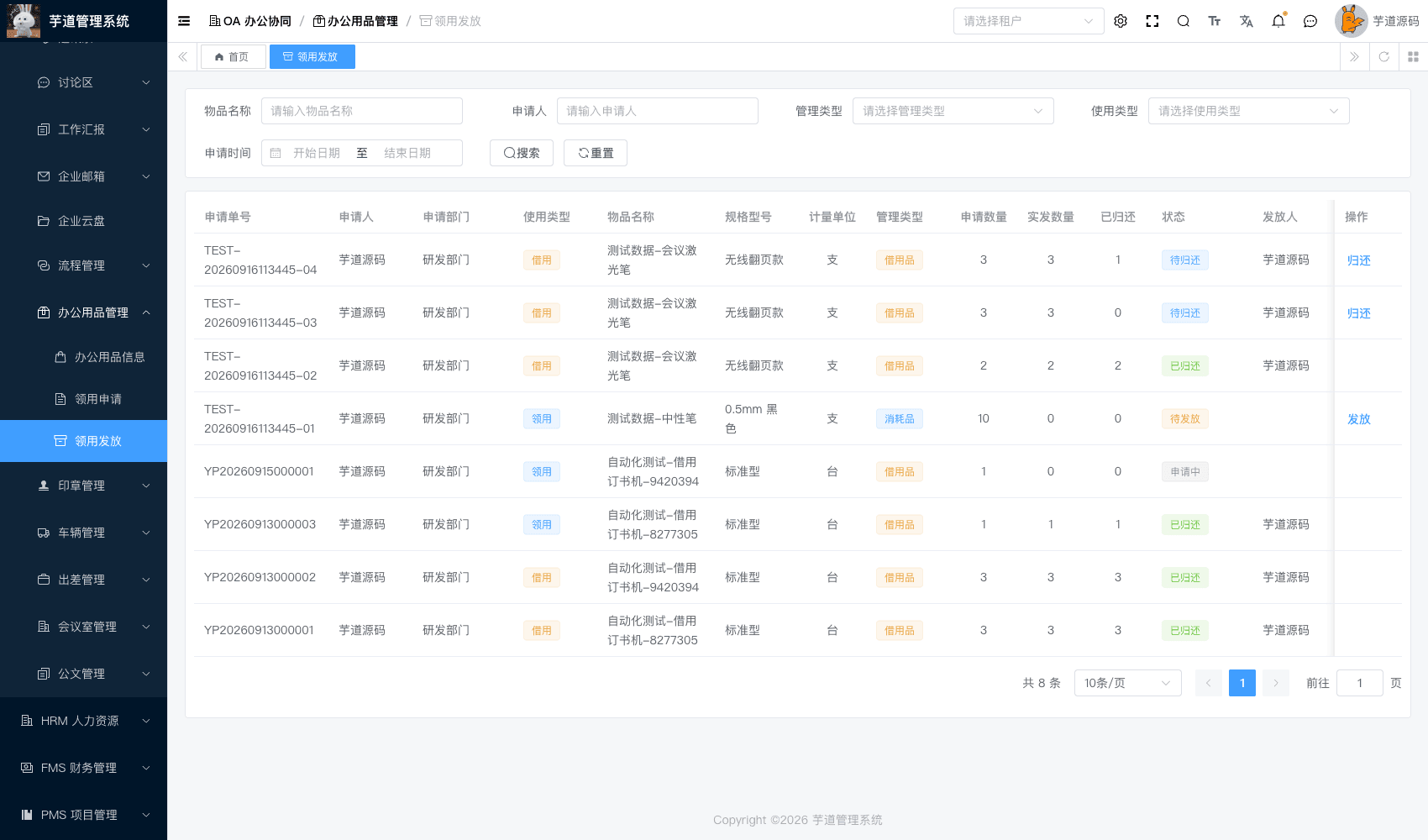Open the font size switcher icon
The image size is (1428, 840).
tap(1215, 21)
